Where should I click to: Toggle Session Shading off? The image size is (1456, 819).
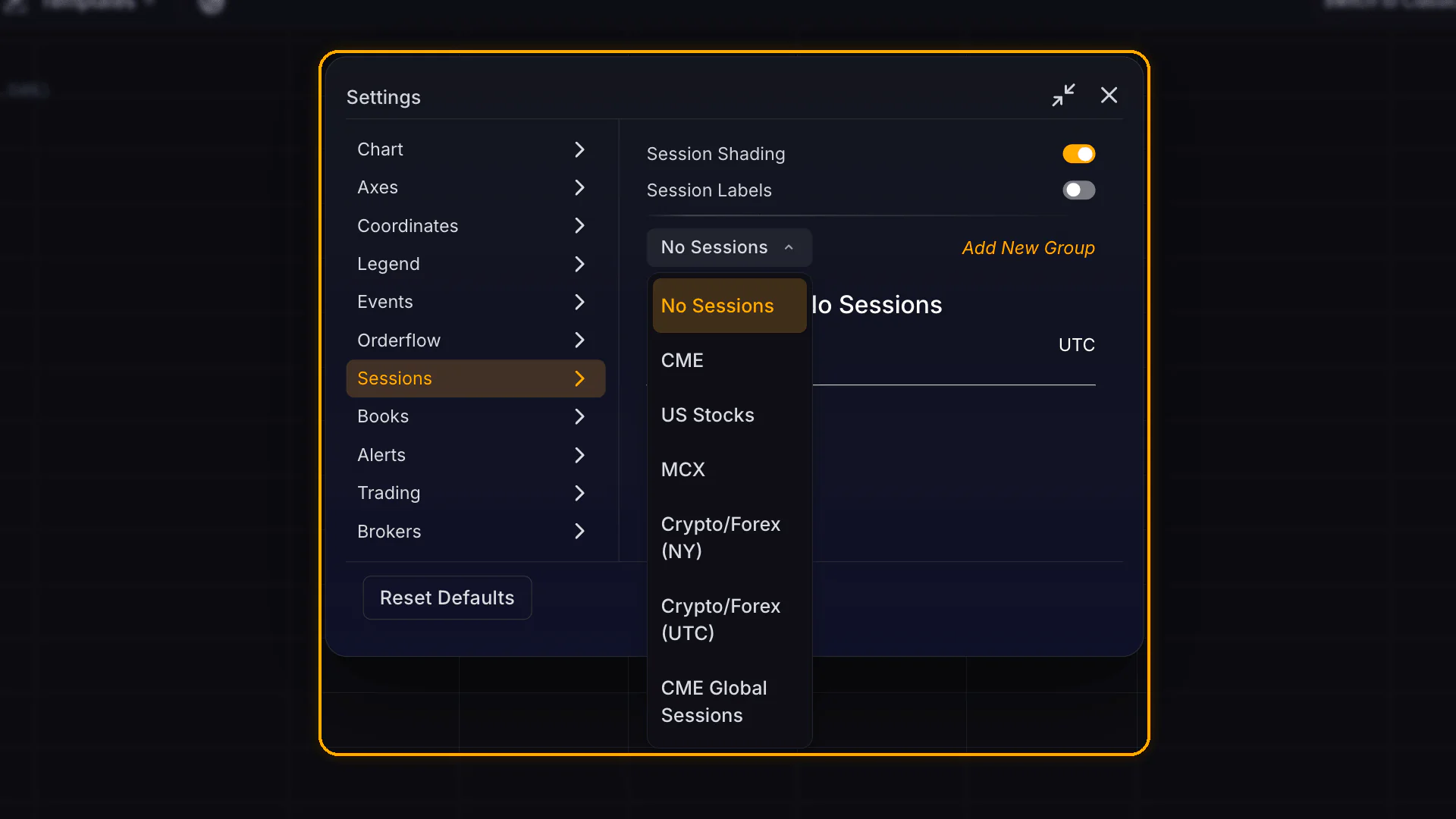tap(1078, 154)
